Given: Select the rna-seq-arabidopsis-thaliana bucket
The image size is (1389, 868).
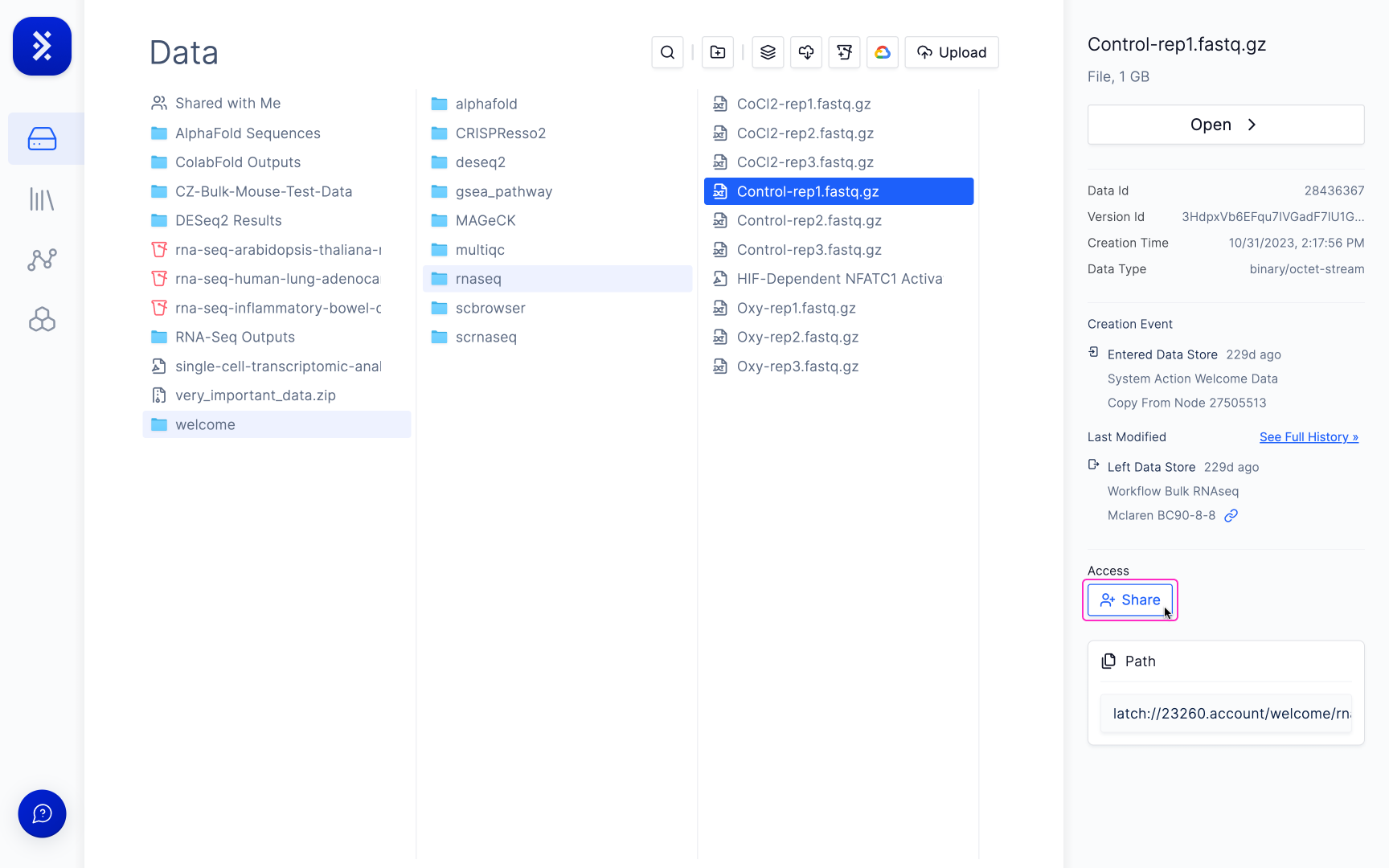Looking at the screenshot, I should coord(277,249).
